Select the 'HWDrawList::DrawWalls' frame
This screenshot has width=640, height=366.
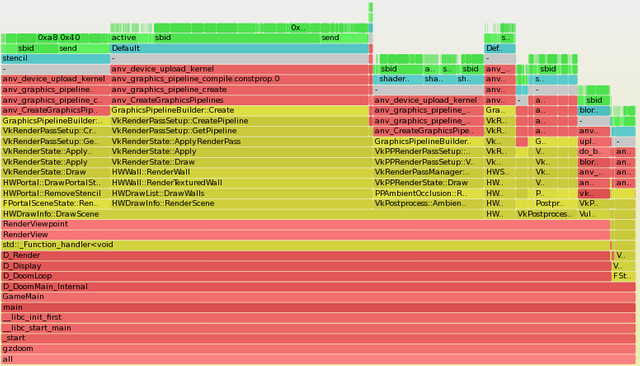coord(241,193)
